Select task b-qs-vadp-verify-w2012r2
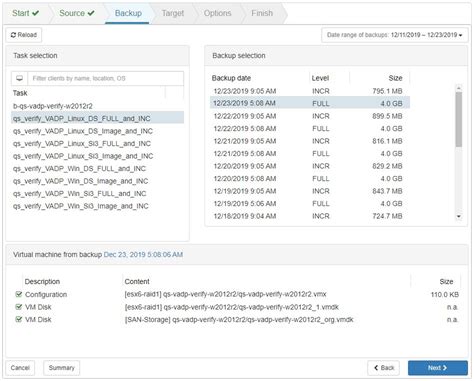Screen dimensions: 474x381 pyautogui.click(x=97, y=106)
